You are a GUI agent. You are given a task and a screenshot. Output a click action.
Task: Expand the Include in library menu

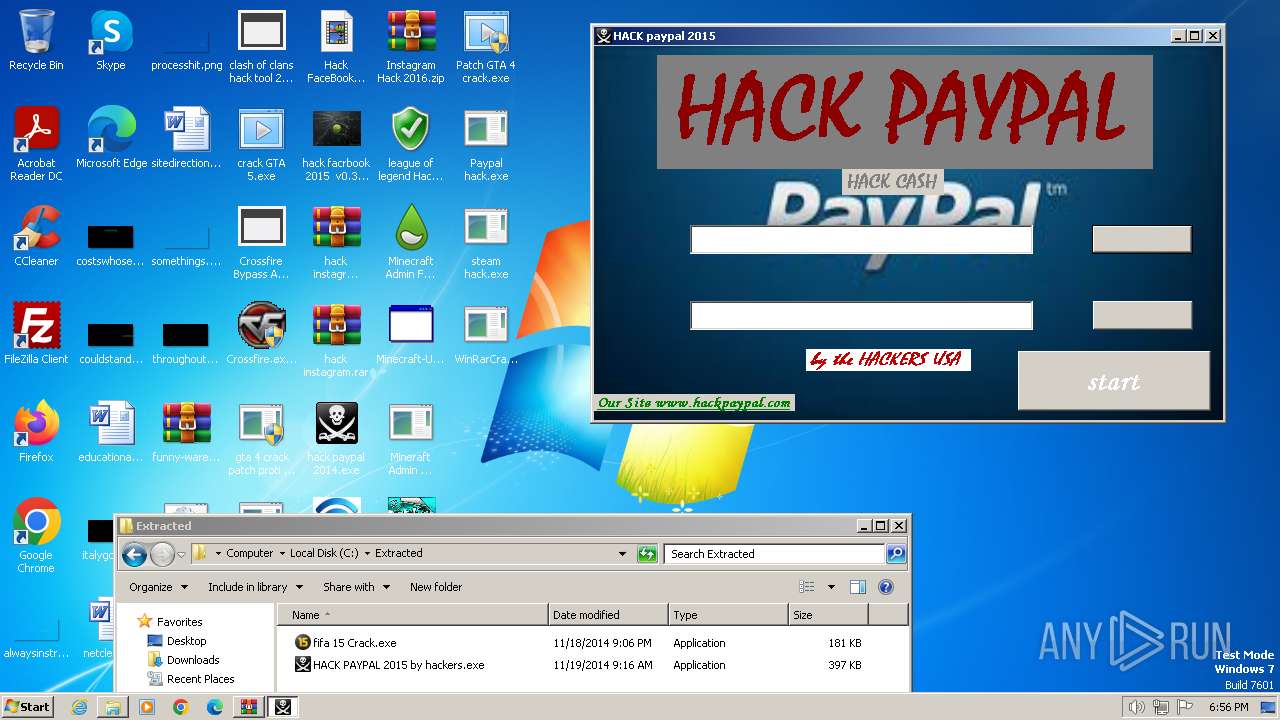[x=254, y=587]
